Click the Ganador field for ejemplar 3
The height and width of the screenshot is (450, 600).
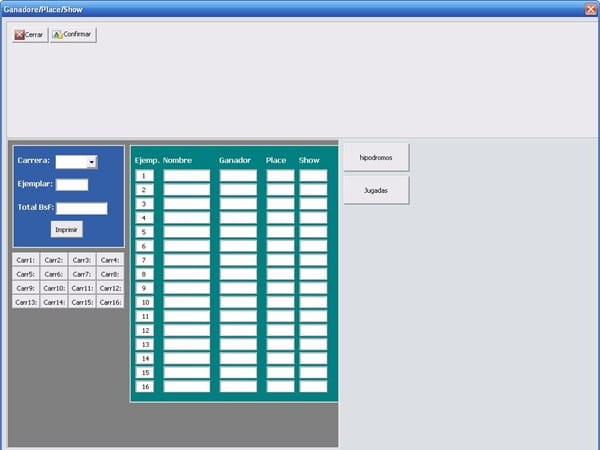pos(238,204)
